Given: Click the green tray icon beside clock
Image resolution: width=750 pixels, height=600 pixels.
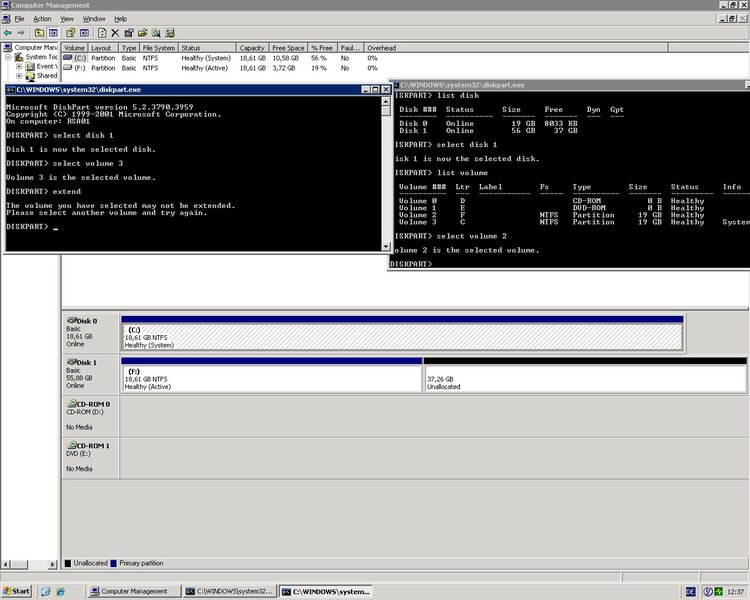Looking at the screenshot, I should (x=718, y=591).
